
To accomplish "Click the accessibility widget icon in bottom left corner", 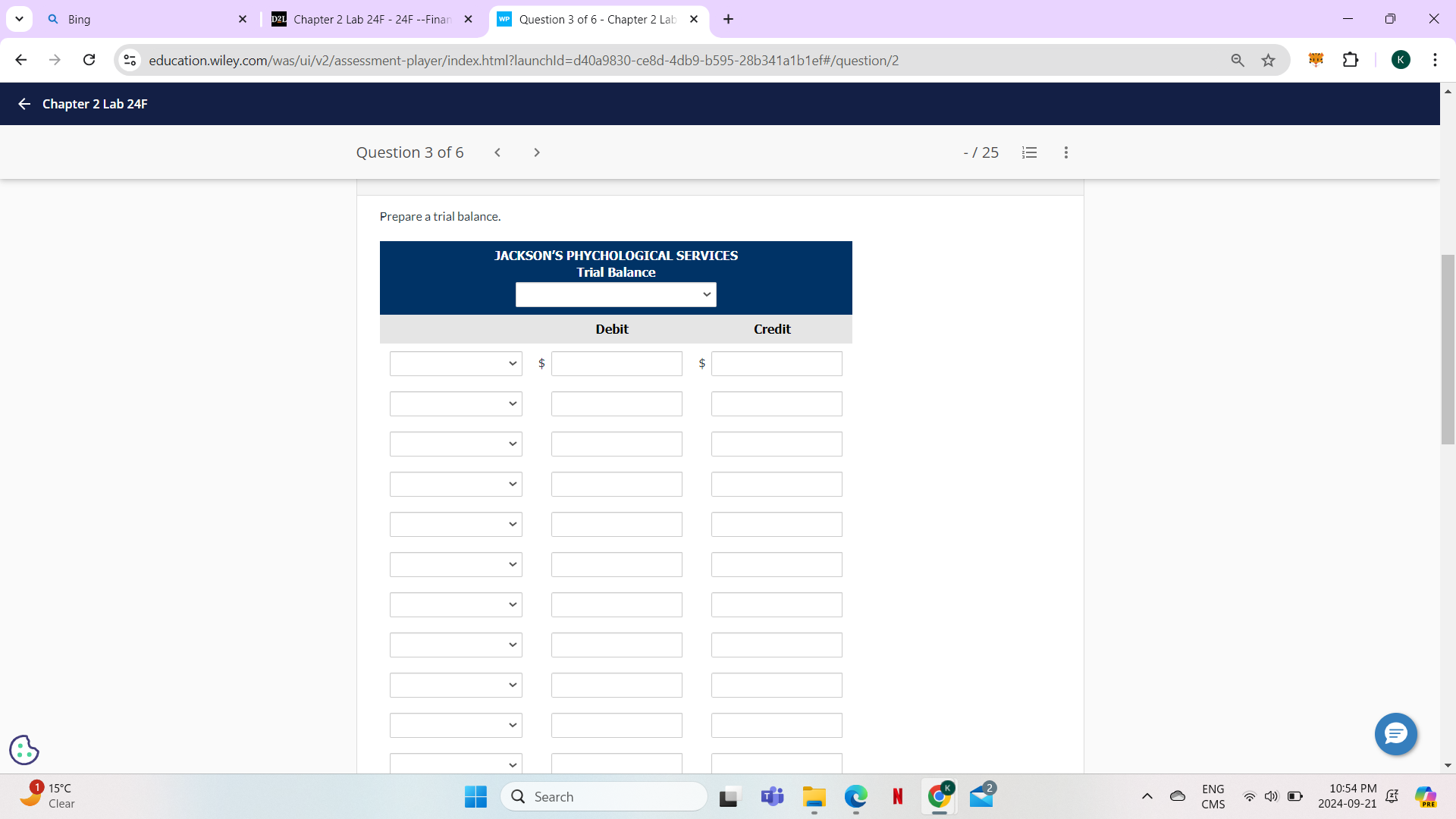I will click(24, 749).
